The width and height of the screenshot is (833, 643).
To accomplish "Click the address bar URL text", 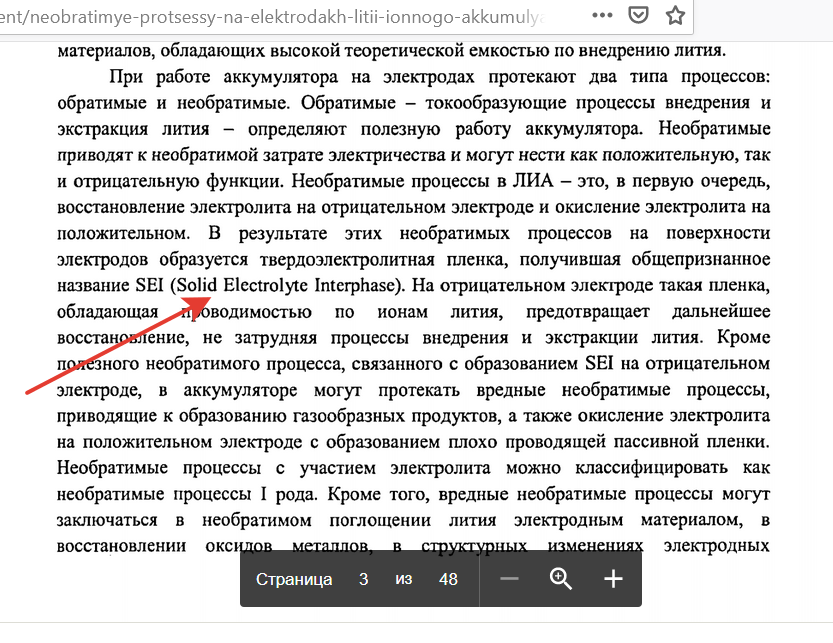I will [x=270, y=16].
